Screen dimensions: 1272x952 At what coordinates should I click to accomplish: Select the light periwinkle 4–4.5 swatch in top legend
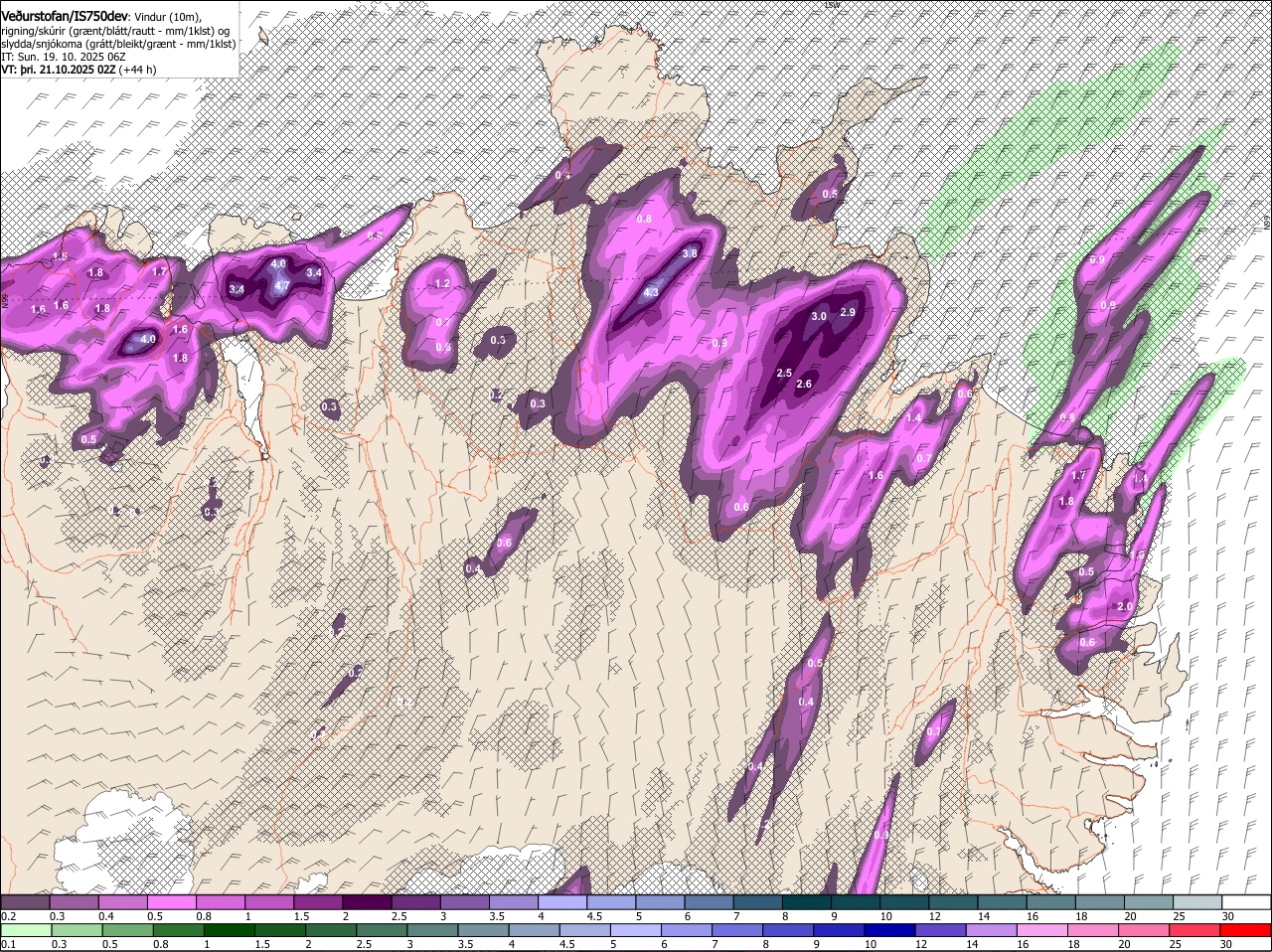tap(561, 902)
